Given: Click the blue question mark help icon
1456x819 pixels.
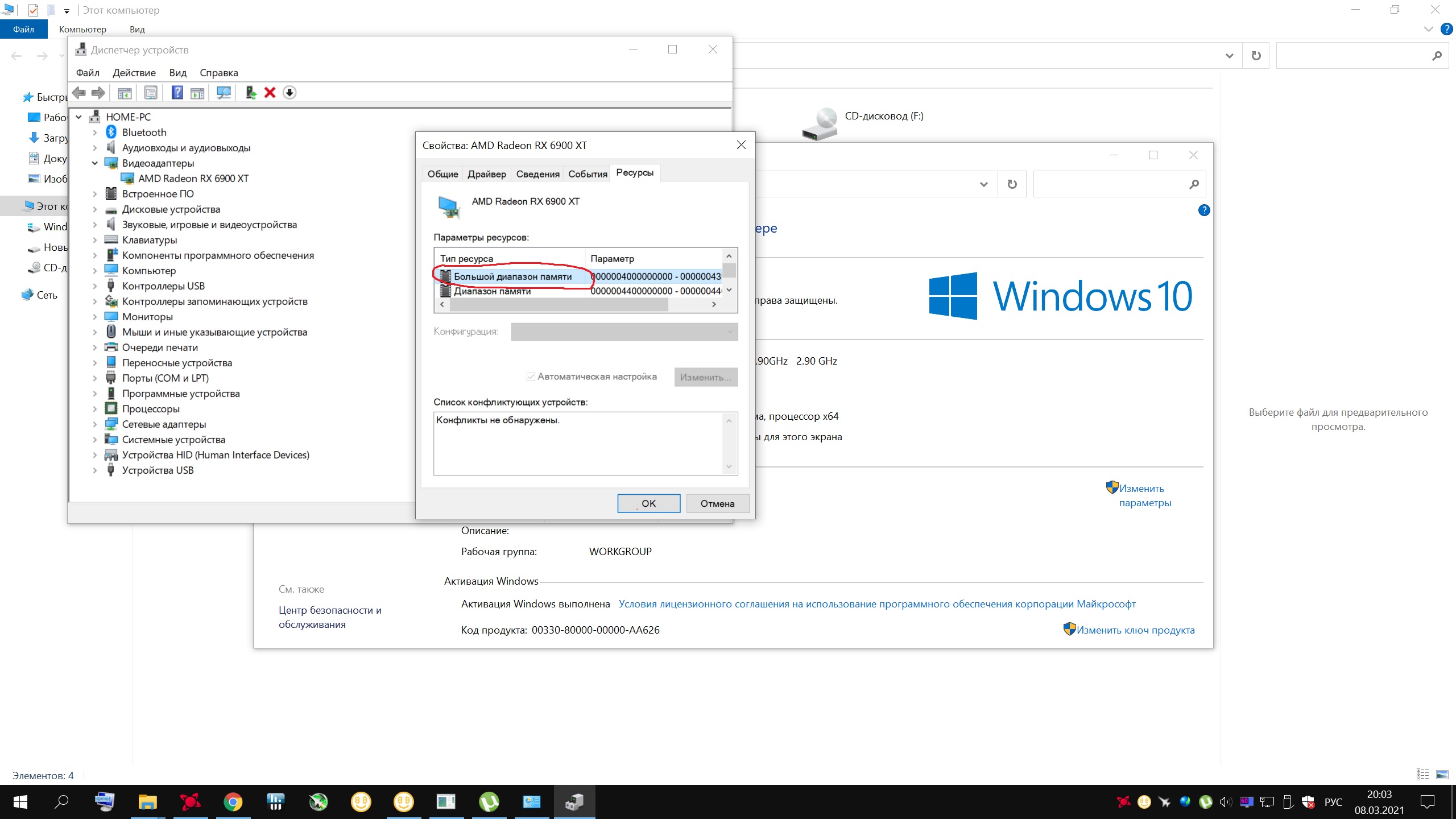Looking at the screenshot, I should click(177, 93).
